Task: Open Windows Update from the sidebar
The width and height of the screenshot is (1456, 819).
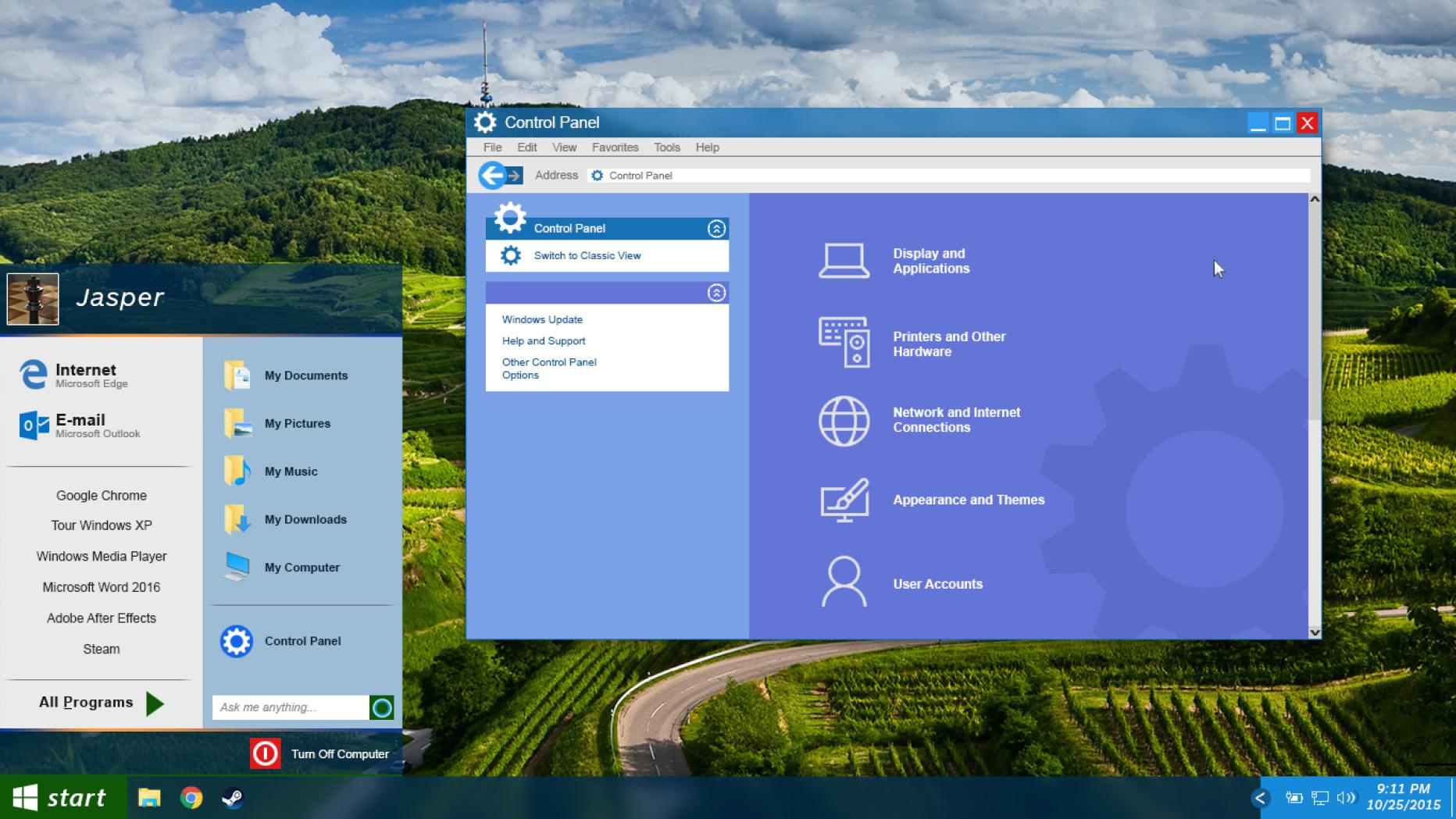Action: [x=542, y=319]
